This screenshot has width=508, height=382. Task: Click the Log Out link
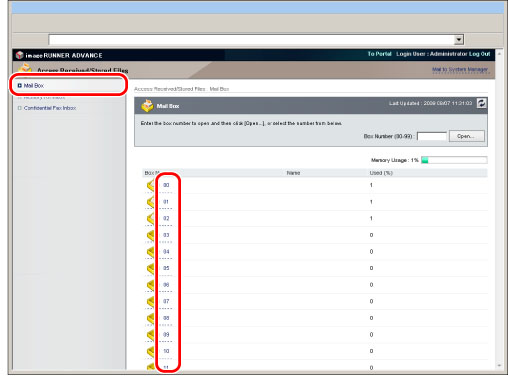(x=480, y=54)
